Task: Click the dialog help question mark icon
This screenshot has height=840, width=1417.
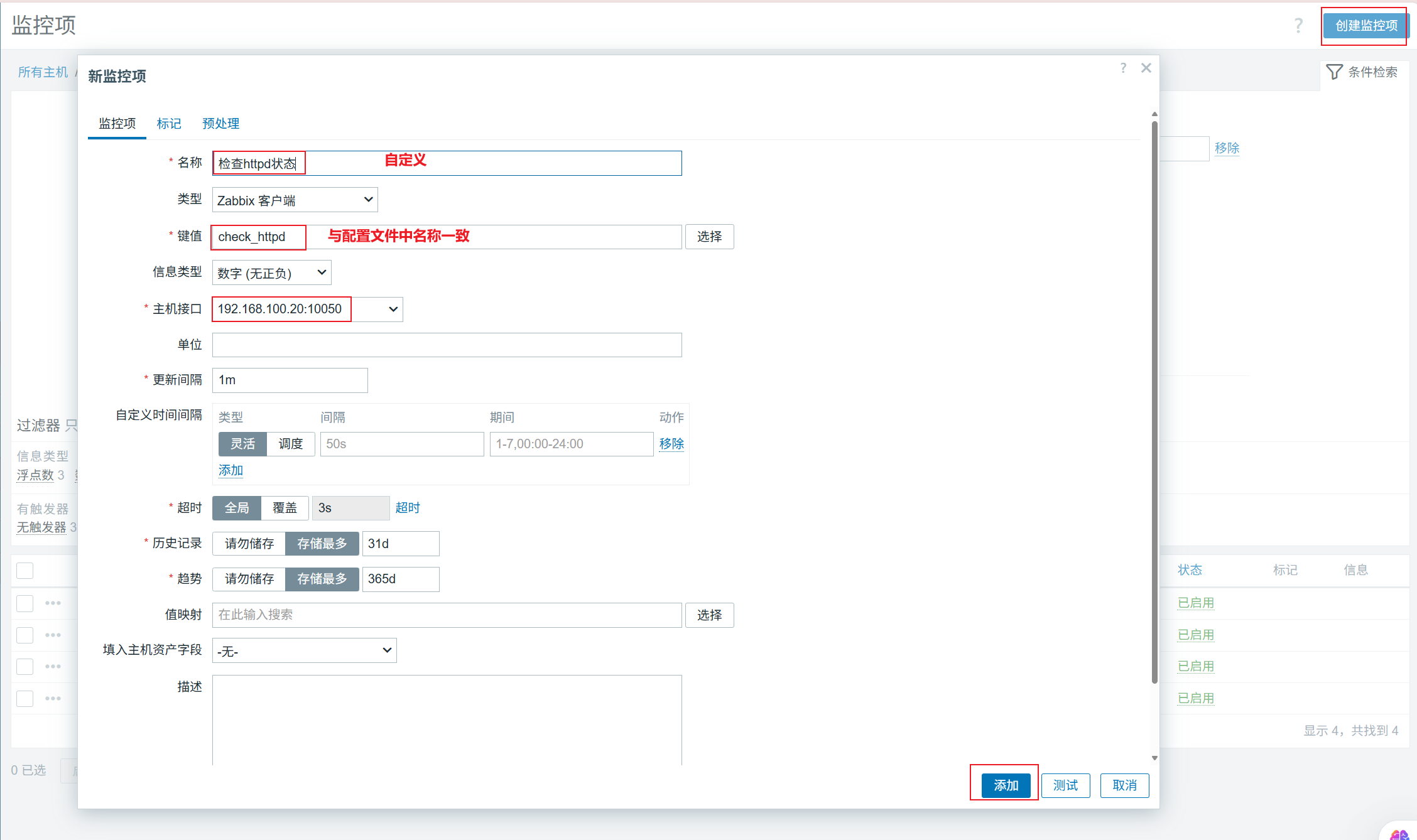Action: [1123, 68]
